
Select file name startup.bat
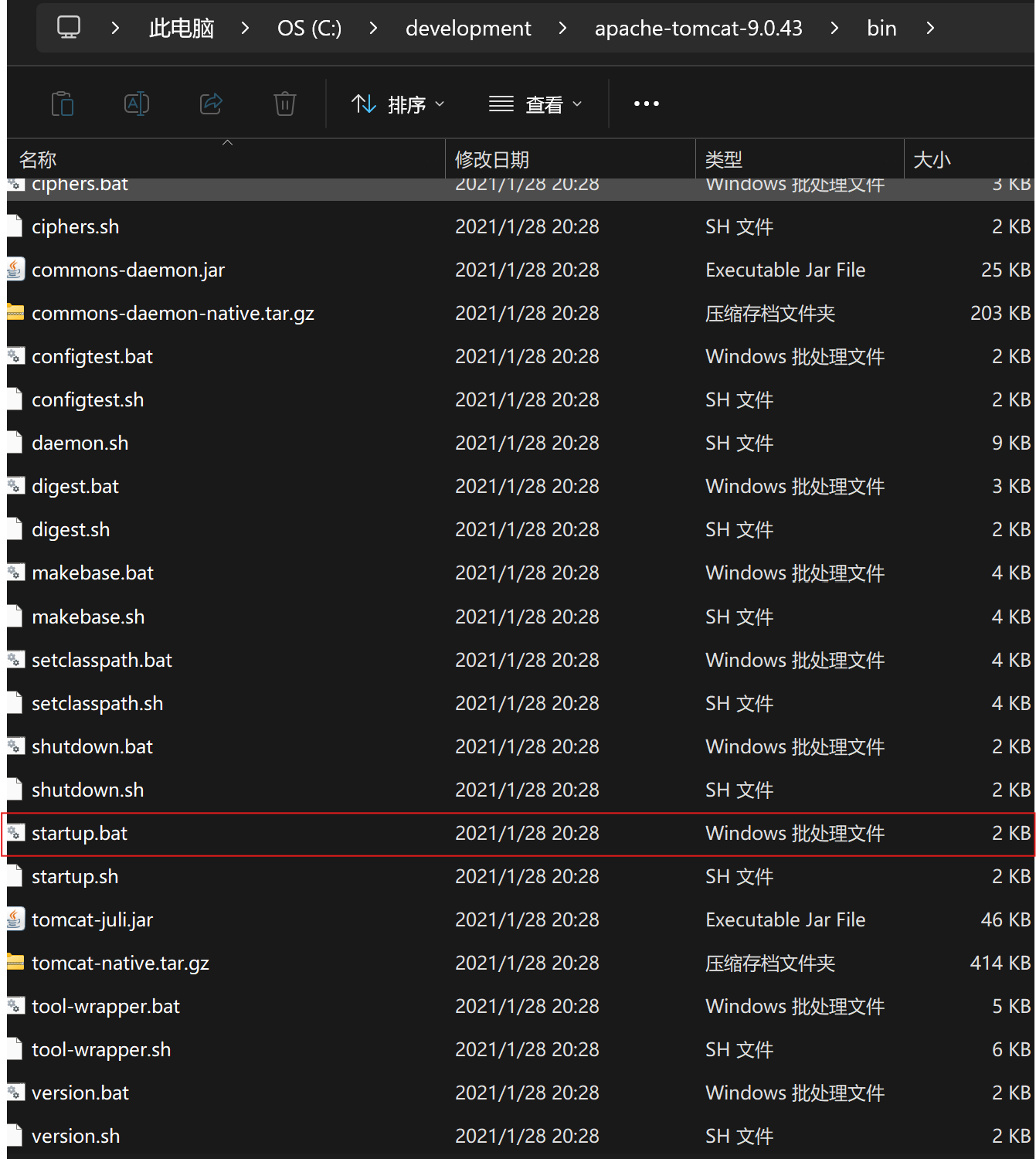coord(80,833)
